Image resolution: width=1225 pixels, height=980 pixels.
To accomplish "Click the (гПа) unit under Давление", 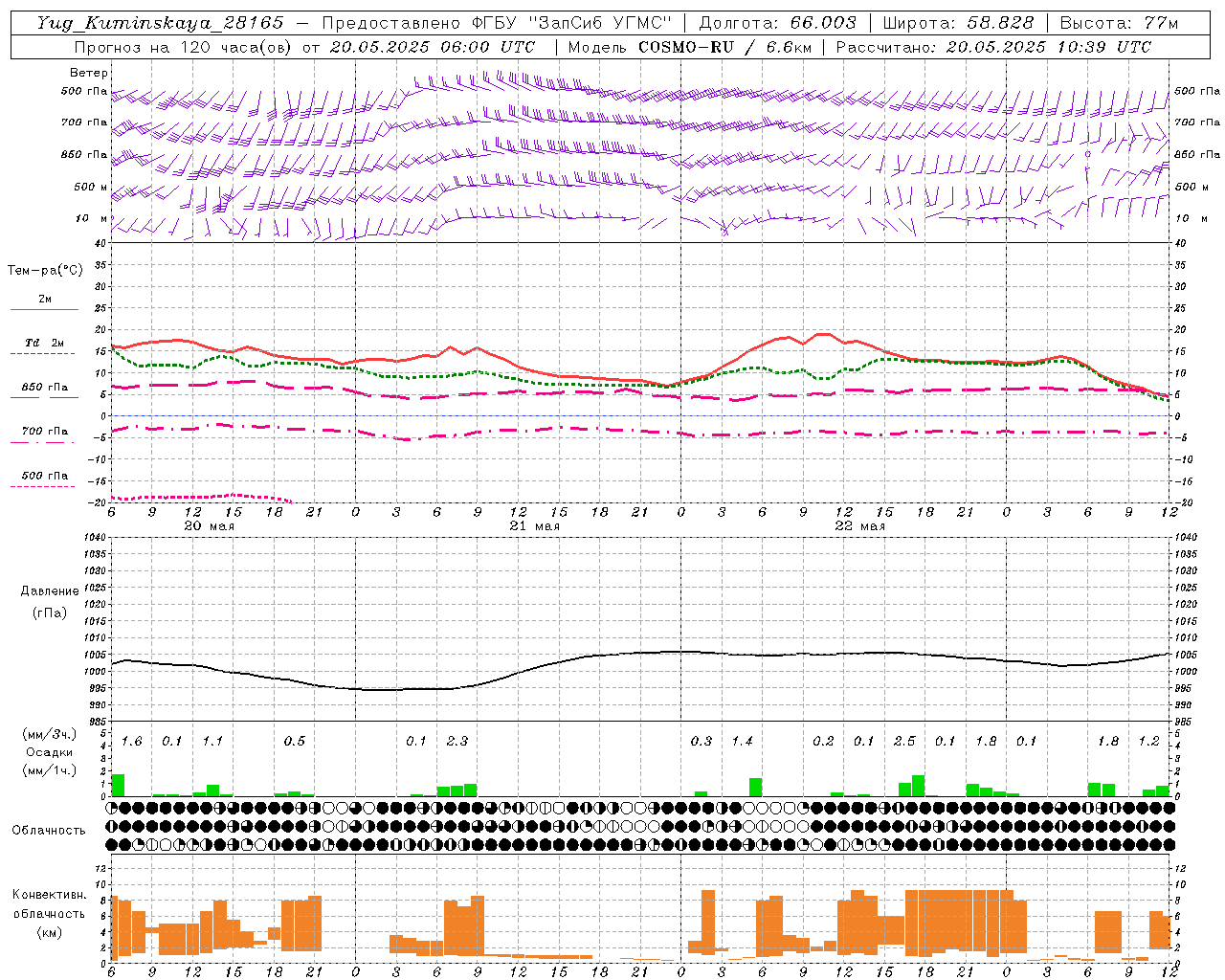I will tap(50, 612).
